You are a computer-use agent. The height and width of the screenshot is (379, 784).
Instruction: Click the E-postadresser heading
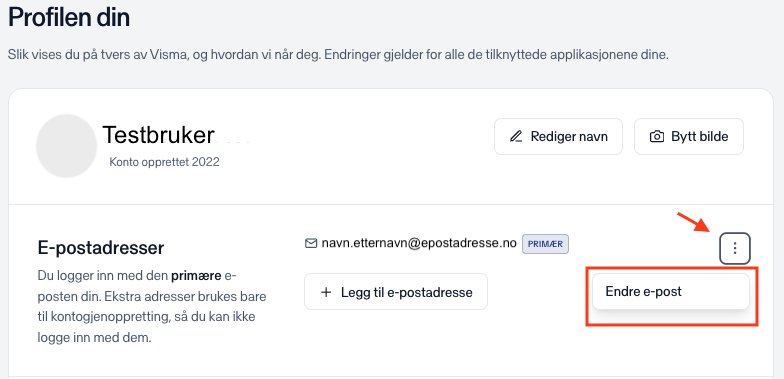click(100, 248)
